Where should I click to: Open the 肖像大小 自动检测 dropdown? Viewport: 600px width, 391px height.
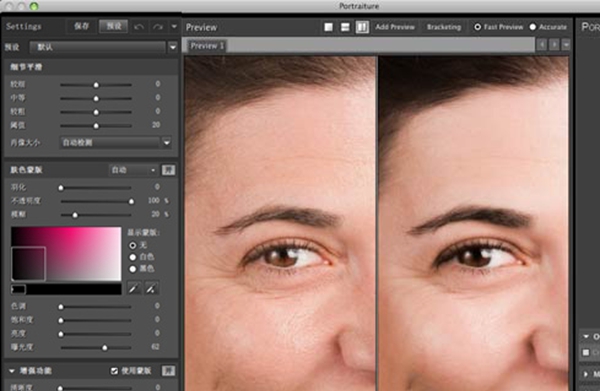116,143
